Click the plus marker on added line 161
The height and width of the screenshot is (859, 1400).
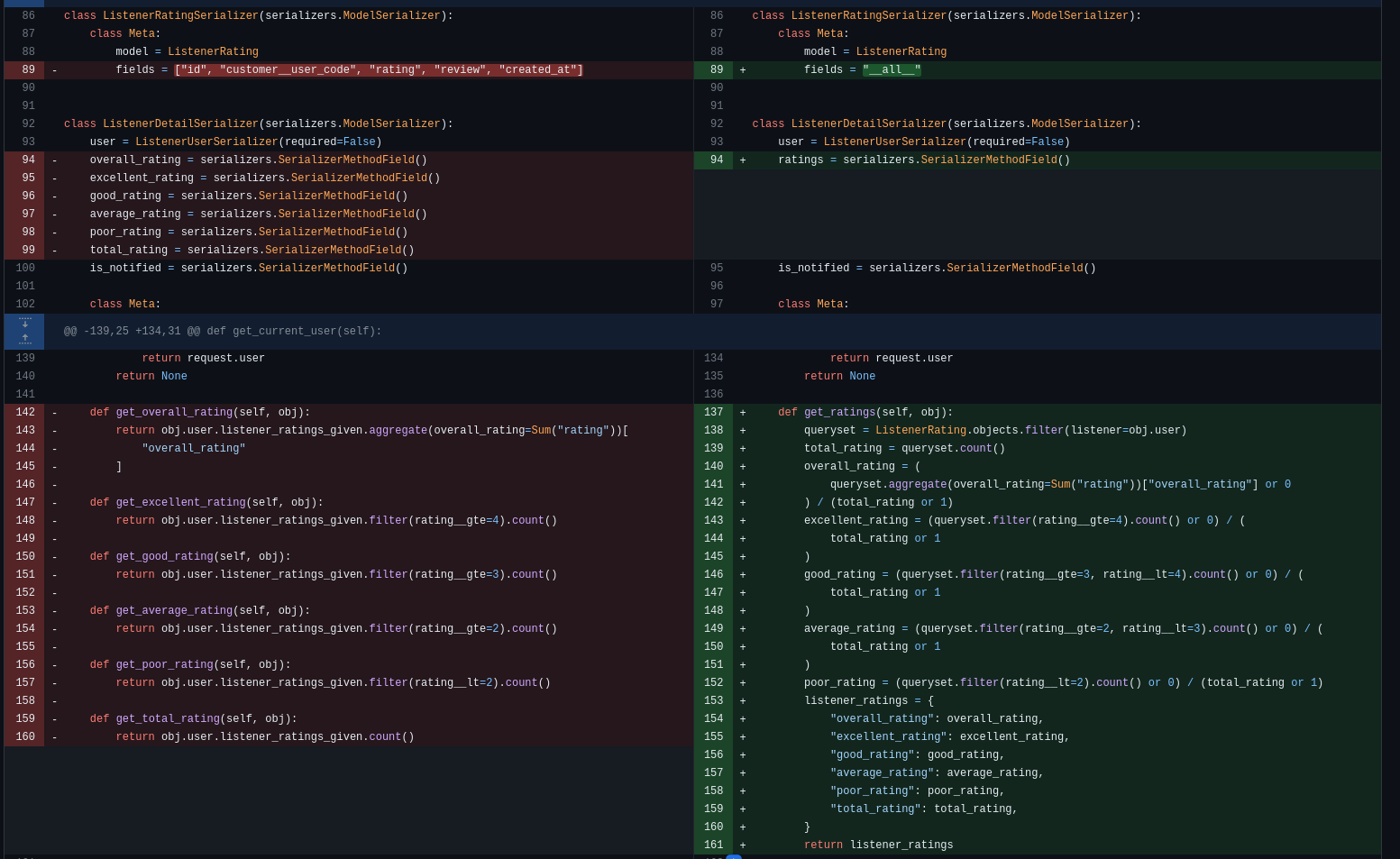tap(743, 845)
